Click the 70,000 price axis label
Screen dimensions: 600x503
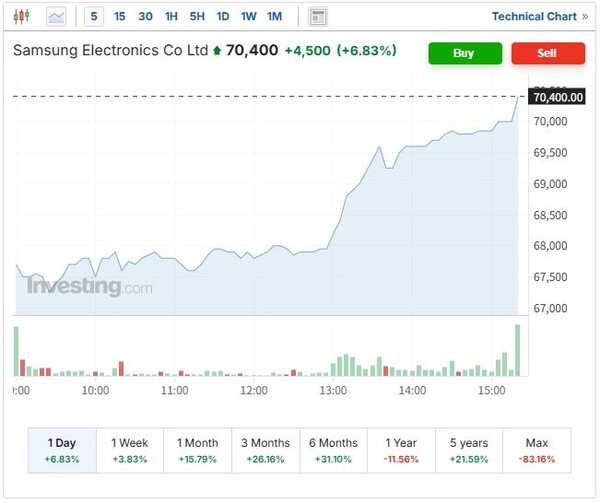[x=550, y=121]
